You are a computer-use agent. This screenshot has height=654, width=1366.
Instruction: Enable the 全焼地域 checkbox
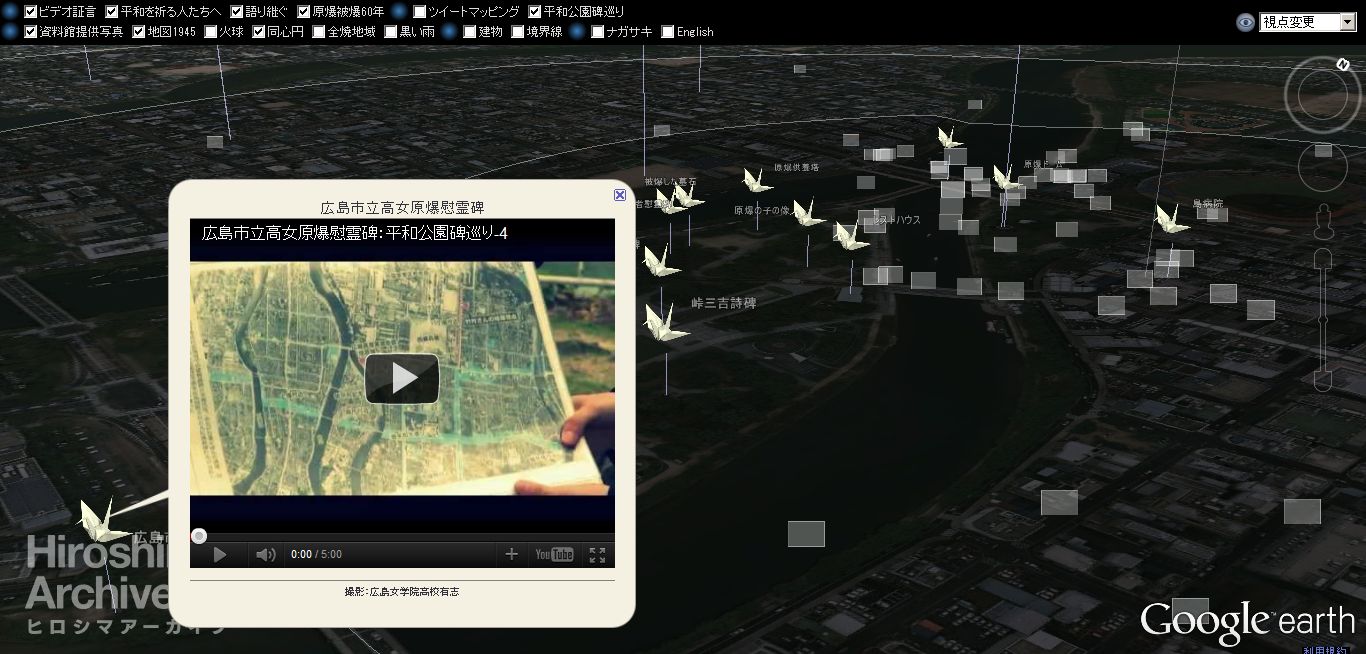[x=319, y=31]
